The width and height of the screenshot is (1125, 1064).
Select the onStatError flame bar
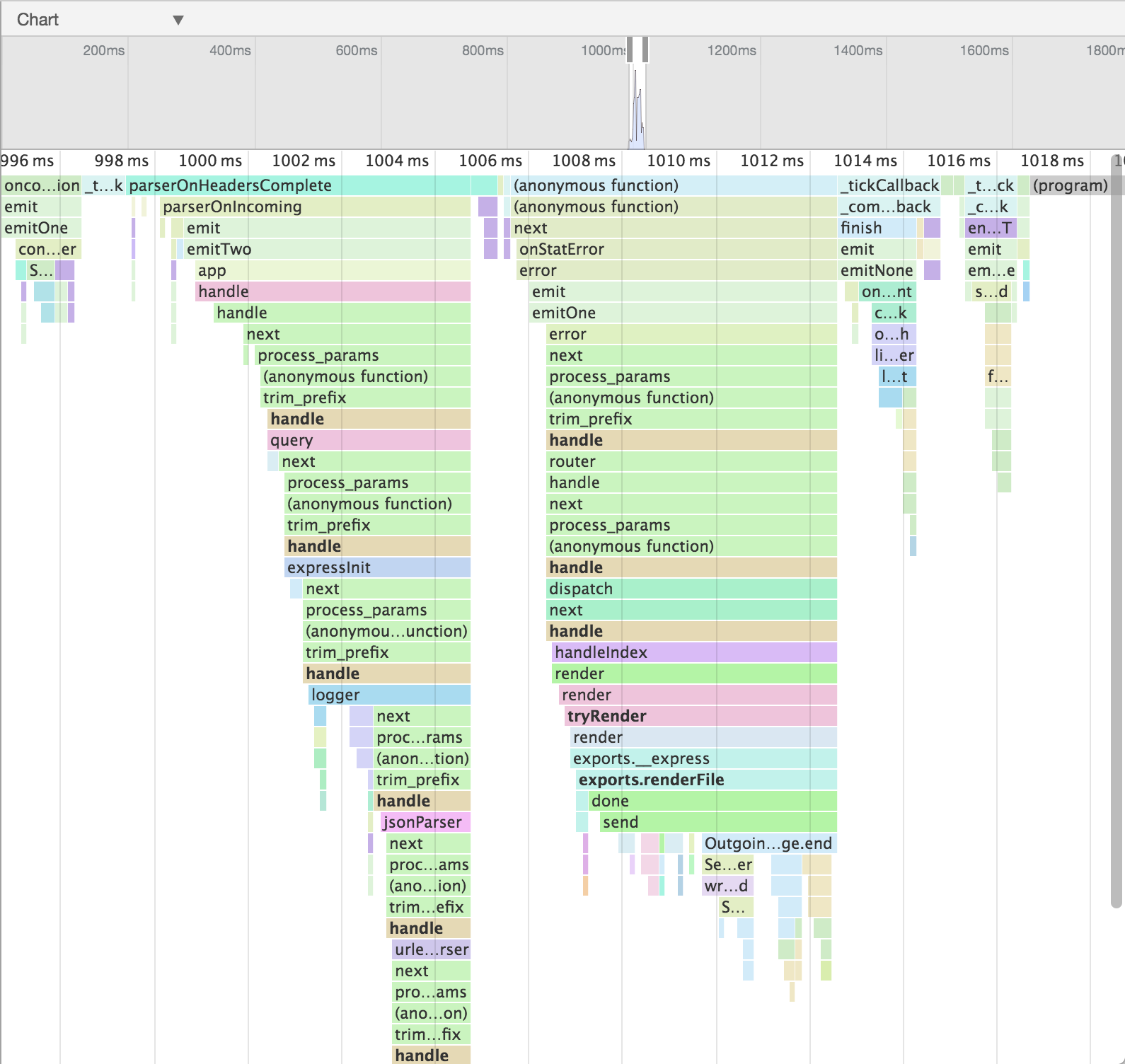(676, 249)
